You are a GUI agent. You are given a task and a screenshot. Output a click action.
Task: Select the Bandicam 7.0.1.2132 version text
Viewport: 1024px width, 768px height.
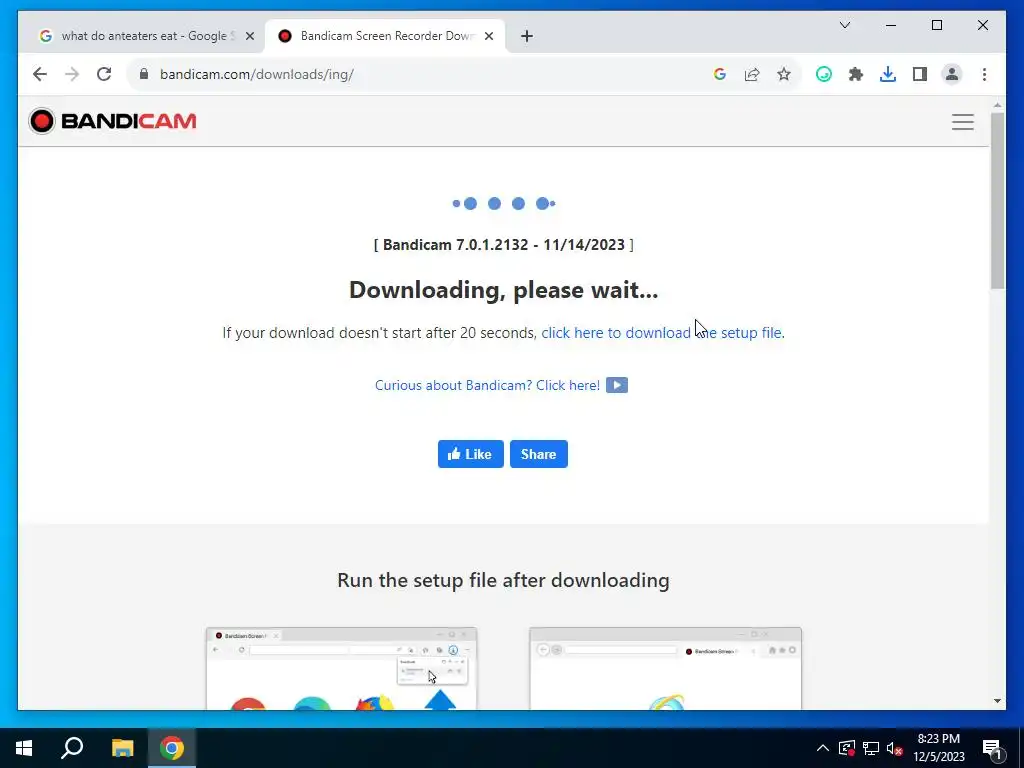pyautogui.click(x=504, y=245)
